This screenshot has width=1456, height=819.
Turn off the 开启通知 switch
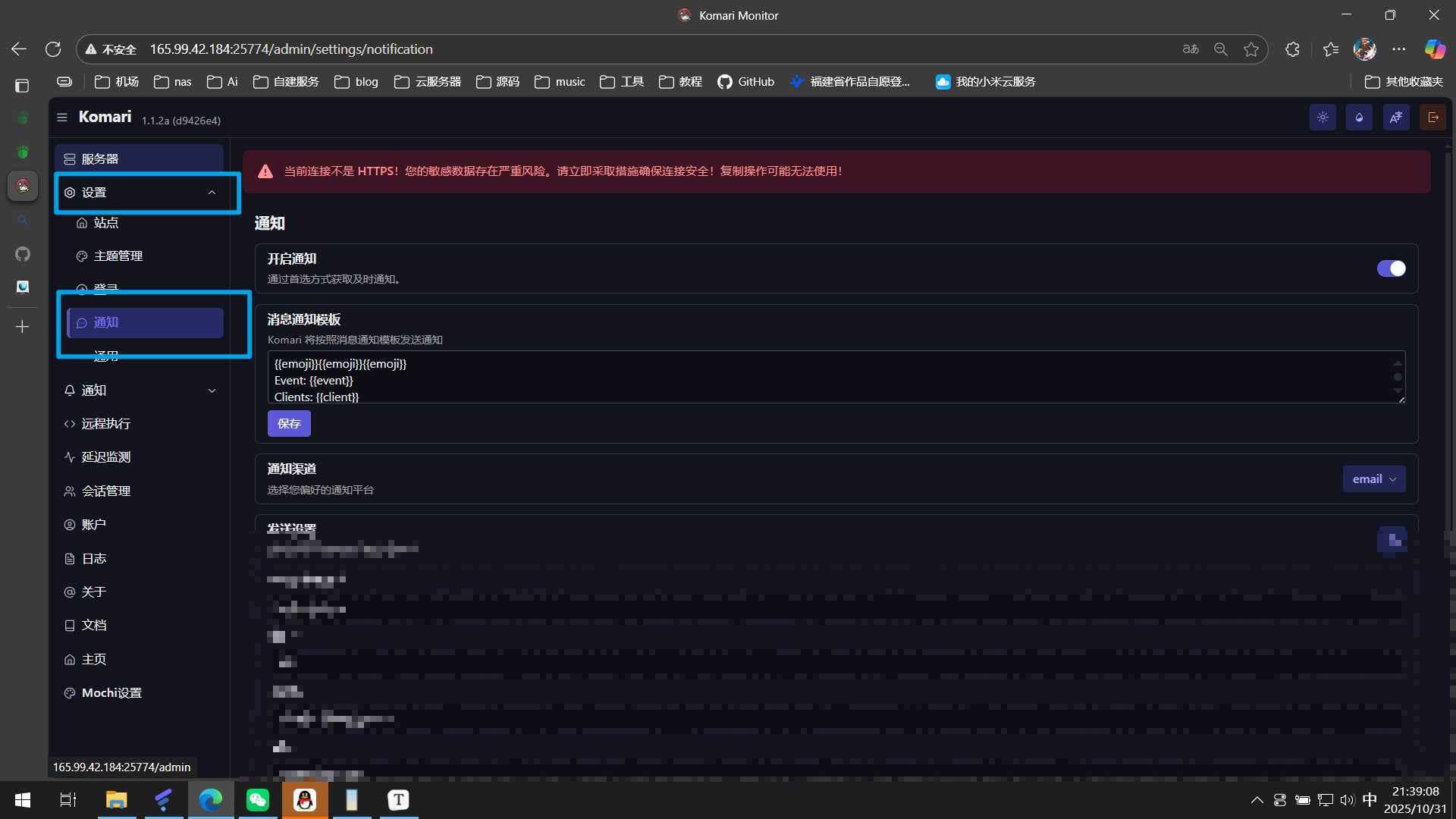[1391, 268]
